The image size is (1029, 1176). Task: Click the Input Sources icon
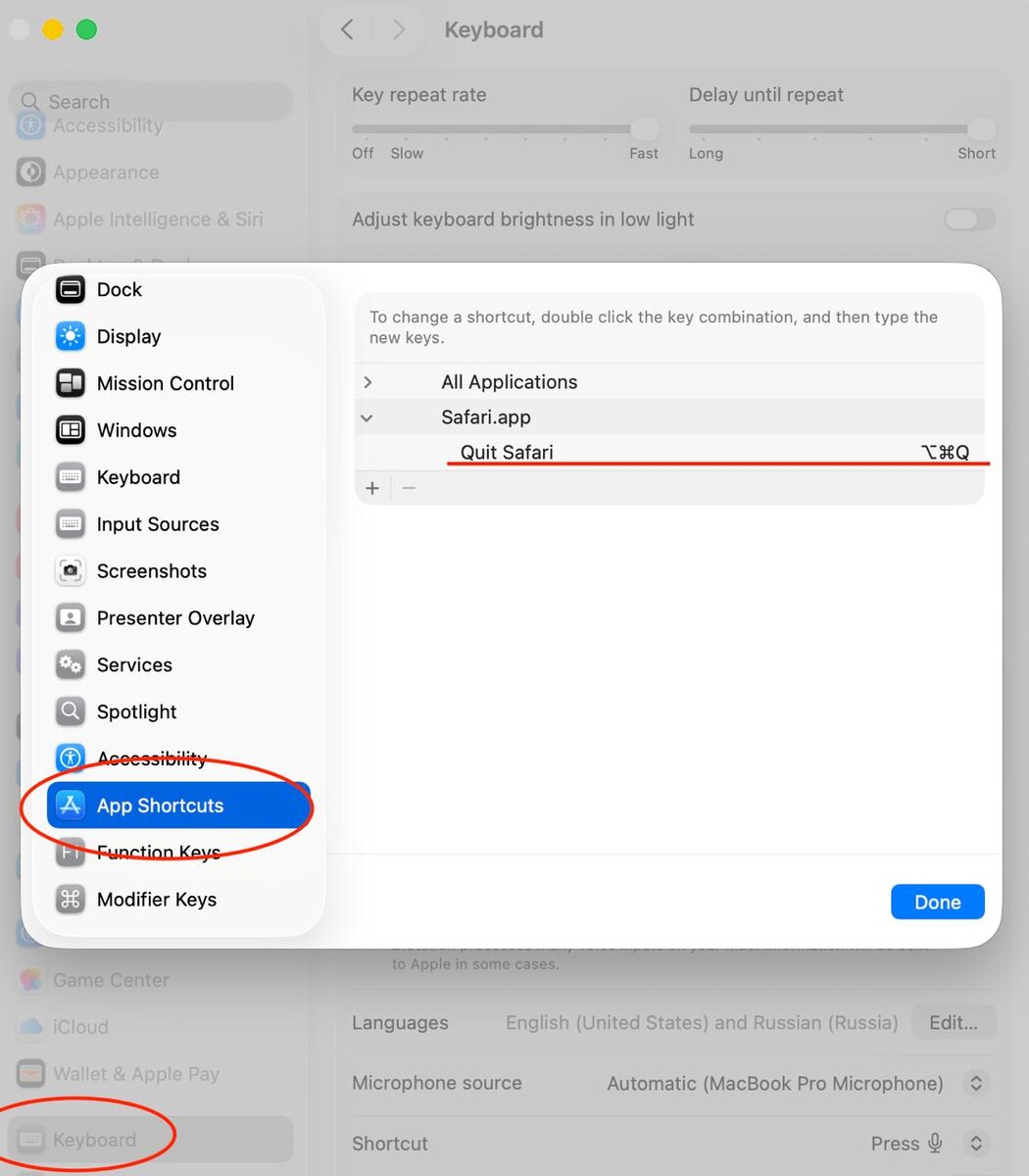(71, 524)
